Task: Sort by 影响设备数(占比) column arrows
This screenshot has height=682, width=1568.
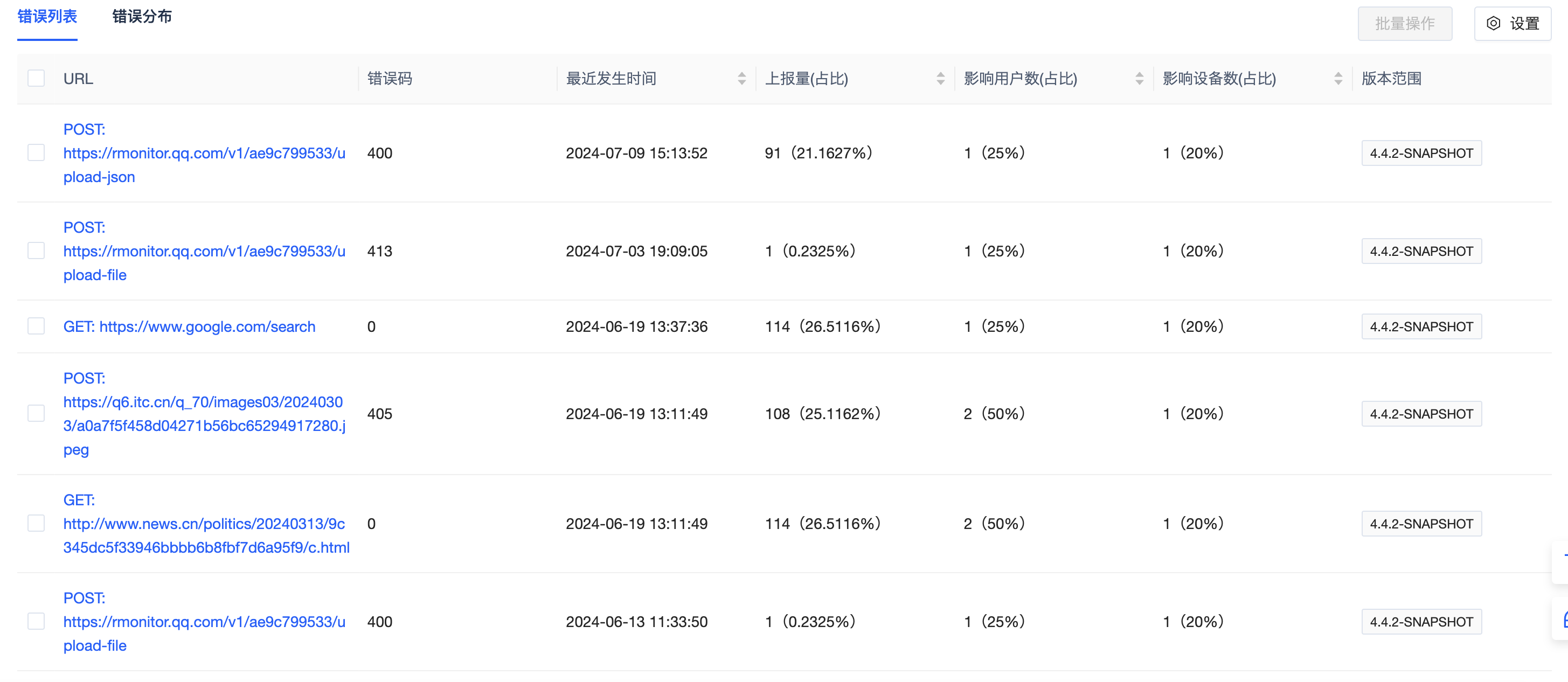Action: [x=1338, y=79]
